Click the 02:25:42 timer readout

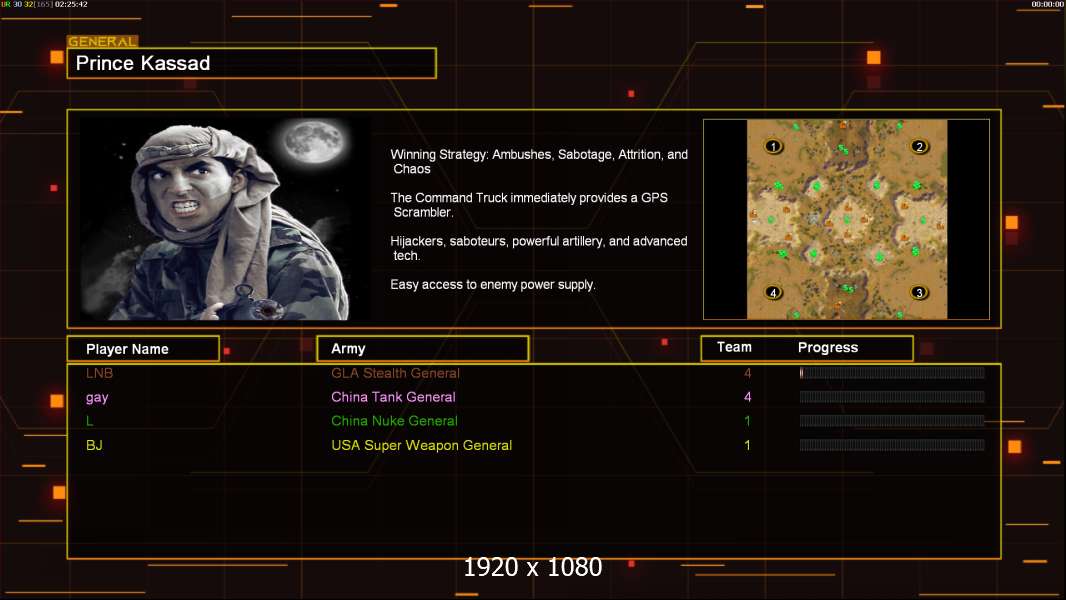coord(71,4)
